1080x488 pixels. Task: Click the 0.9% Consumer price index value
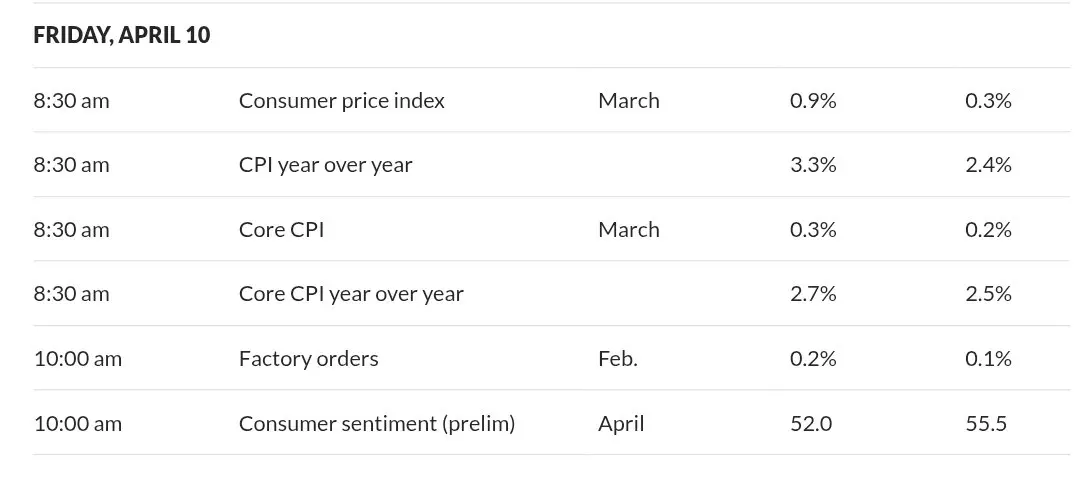click(x=813, y=100)
